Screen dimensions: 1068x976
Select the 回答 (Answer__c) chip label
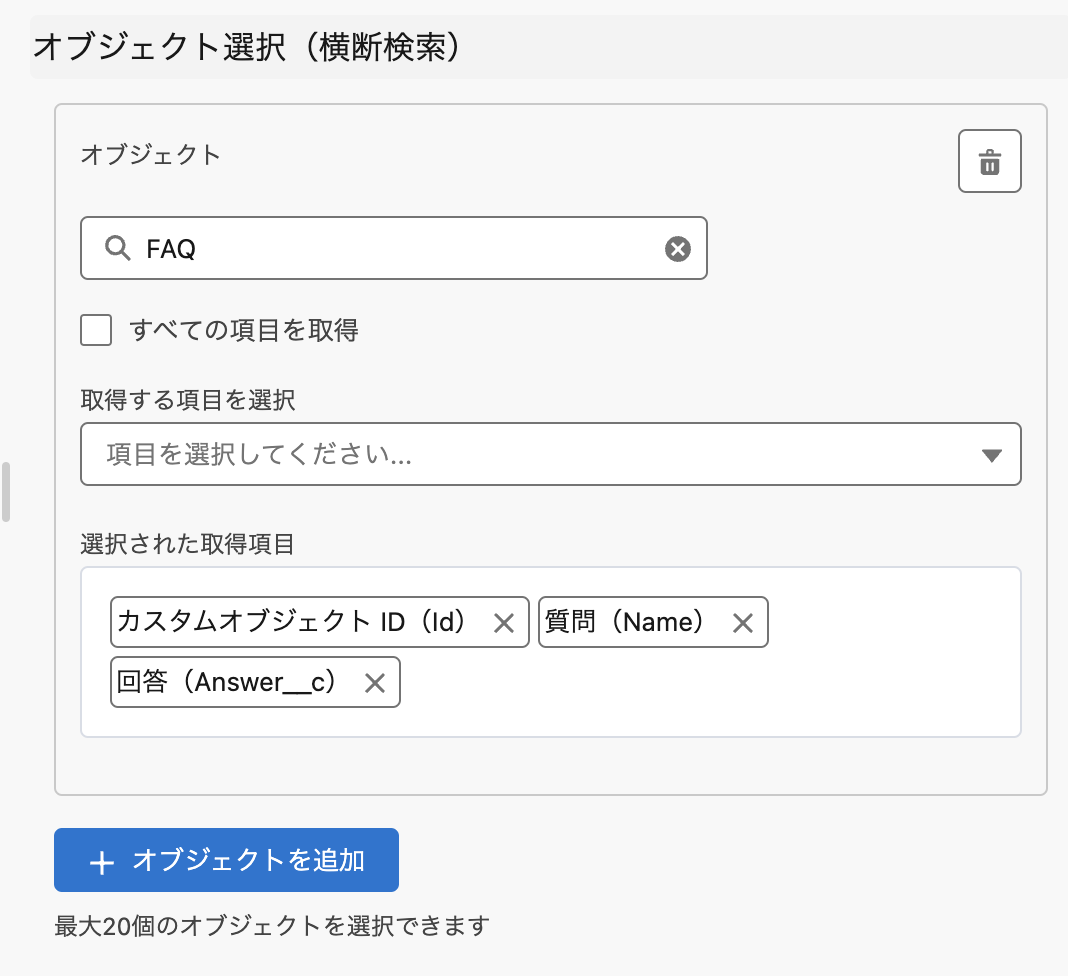pyautogui.click(x=226, y=683)
